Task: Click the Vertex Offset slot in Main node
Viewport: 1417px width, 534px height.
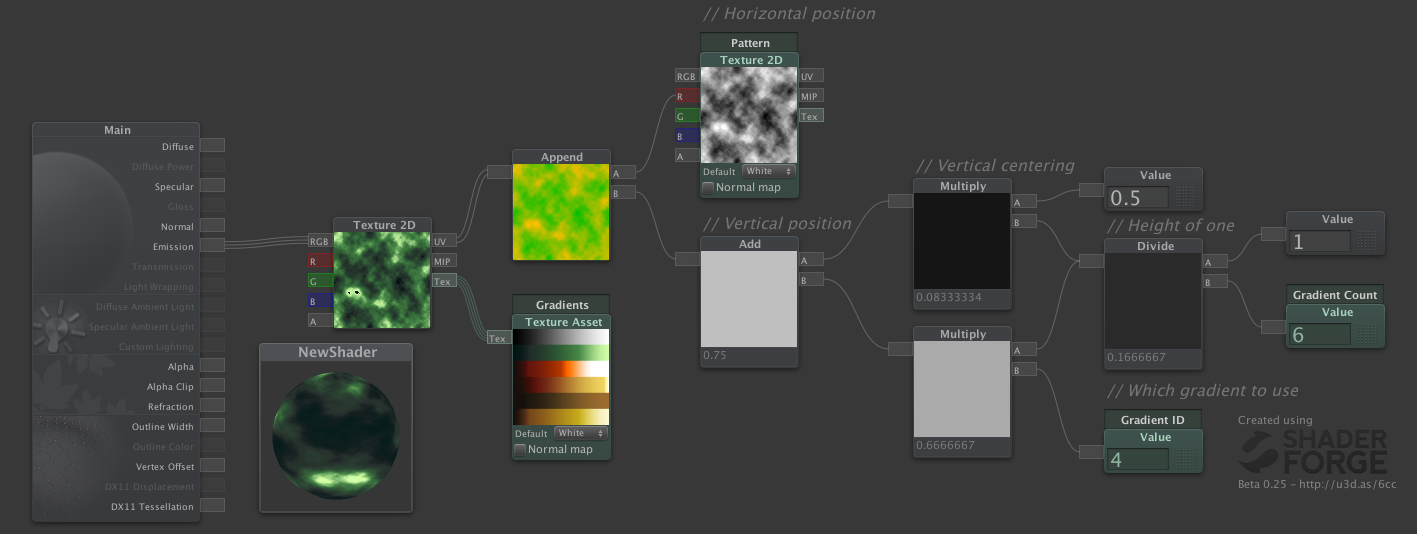Action: click(x=211, y=466)
